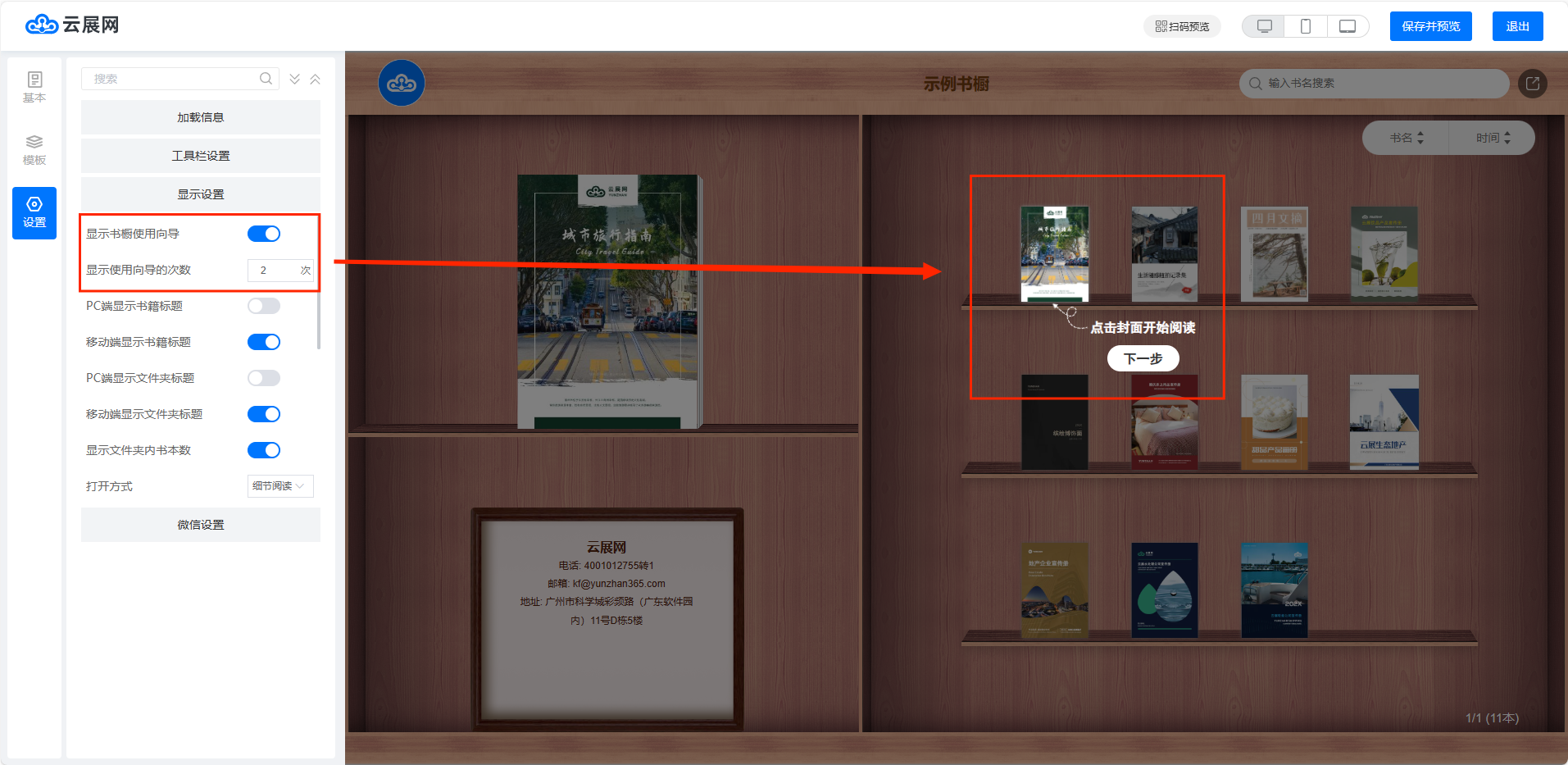
Task: Turn off 显示文件夹内书本数 switch
Action: click(264, 450)
